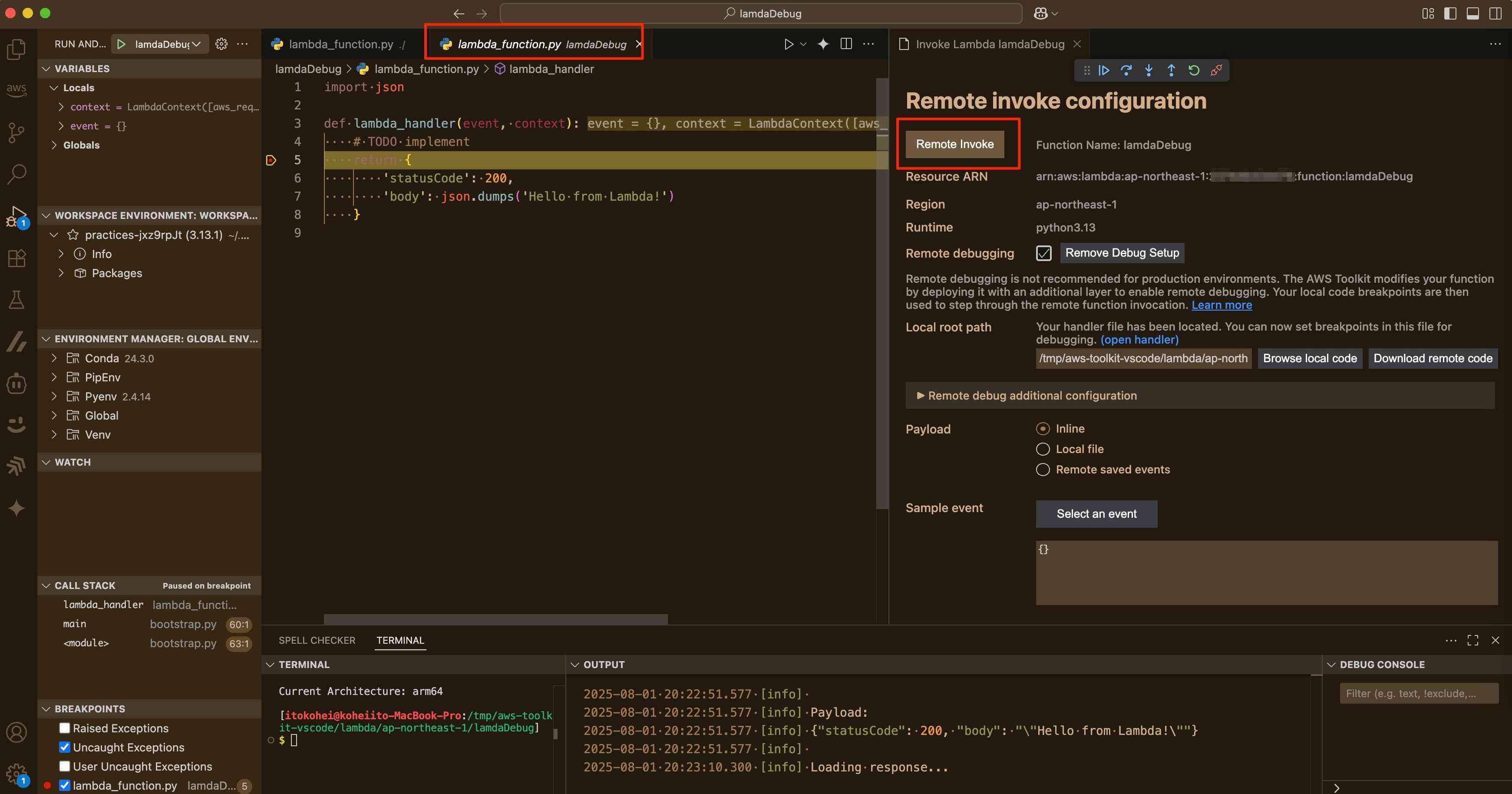Open the Learn more link
This screenshot has height=794, width=1512.
pos(1221,305)
